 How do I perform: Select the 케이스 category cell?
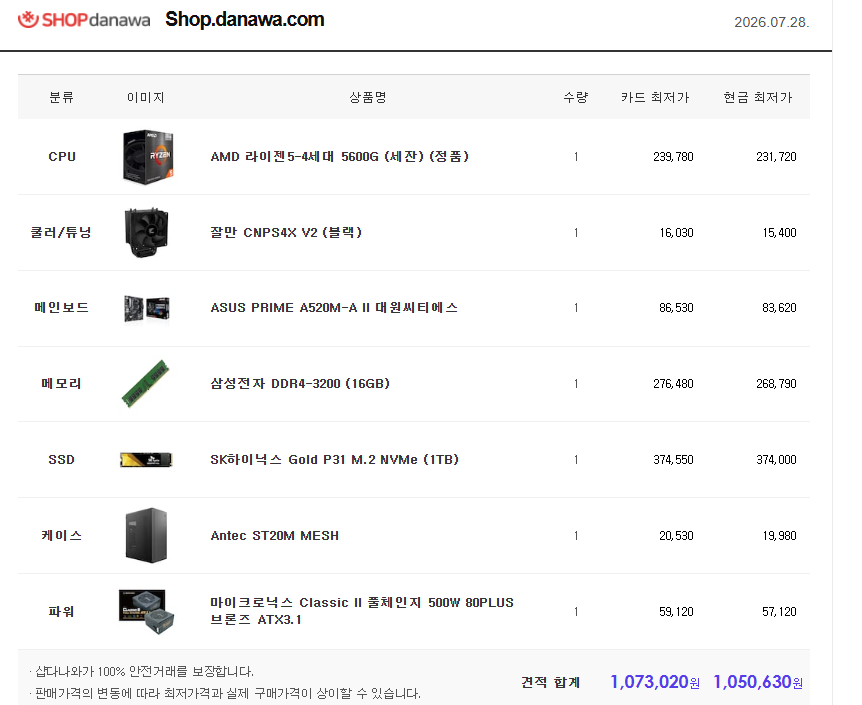62,536
